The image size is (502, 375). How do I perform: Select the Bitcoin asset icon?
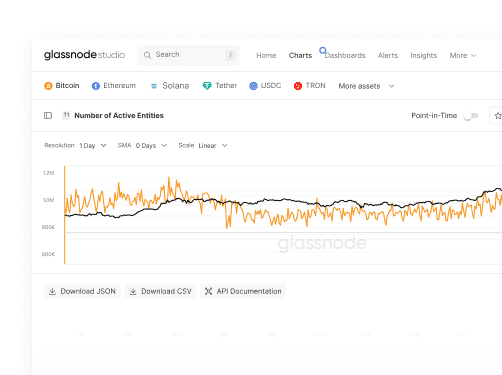click(x=48, y=86)
